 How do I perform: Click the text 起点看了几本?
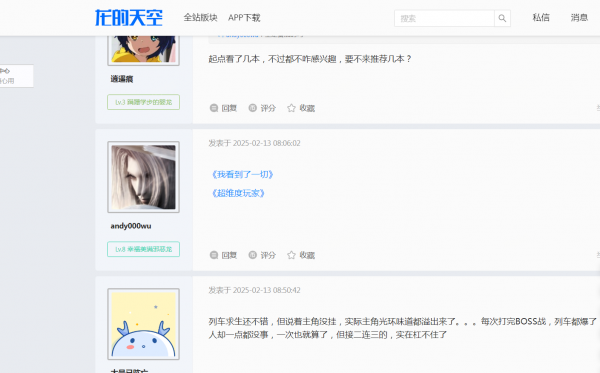point(234,59)
